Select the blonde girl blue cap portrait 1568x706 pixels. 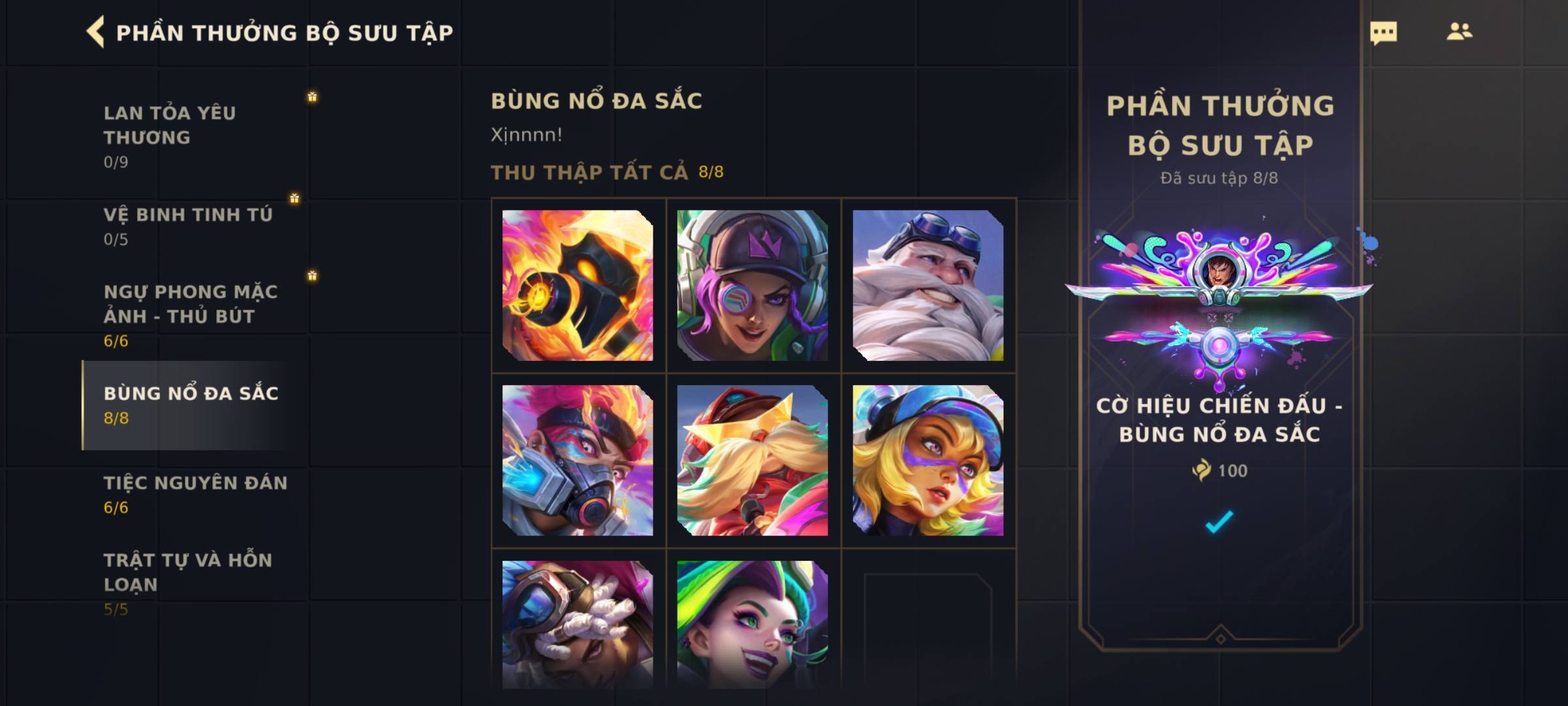click(928, 460)
